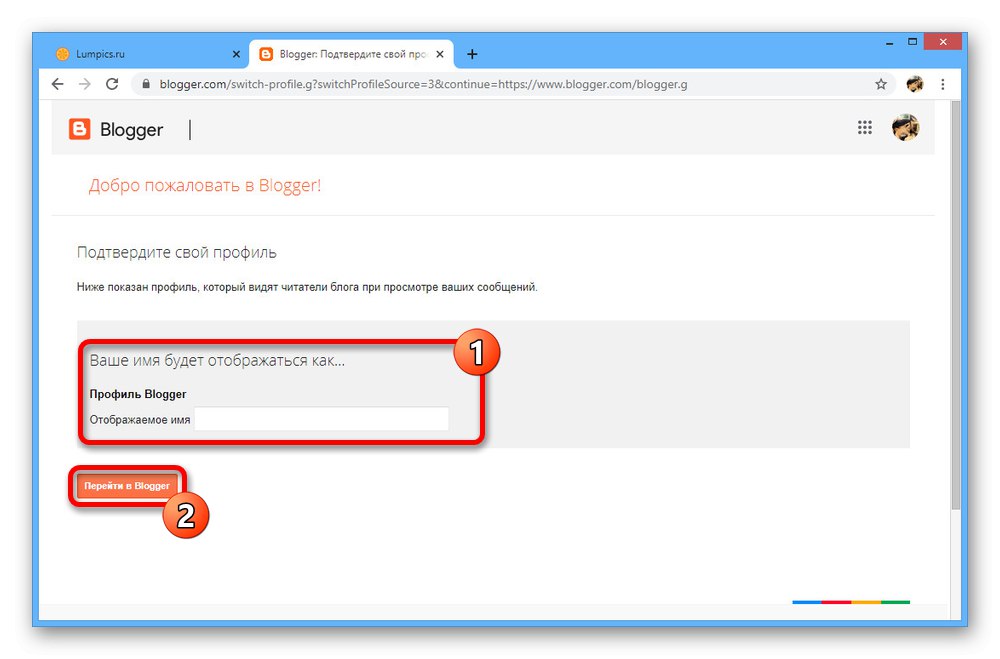Click the Профиль Blogger label
1000x659 pixels.
coord(138,394)
